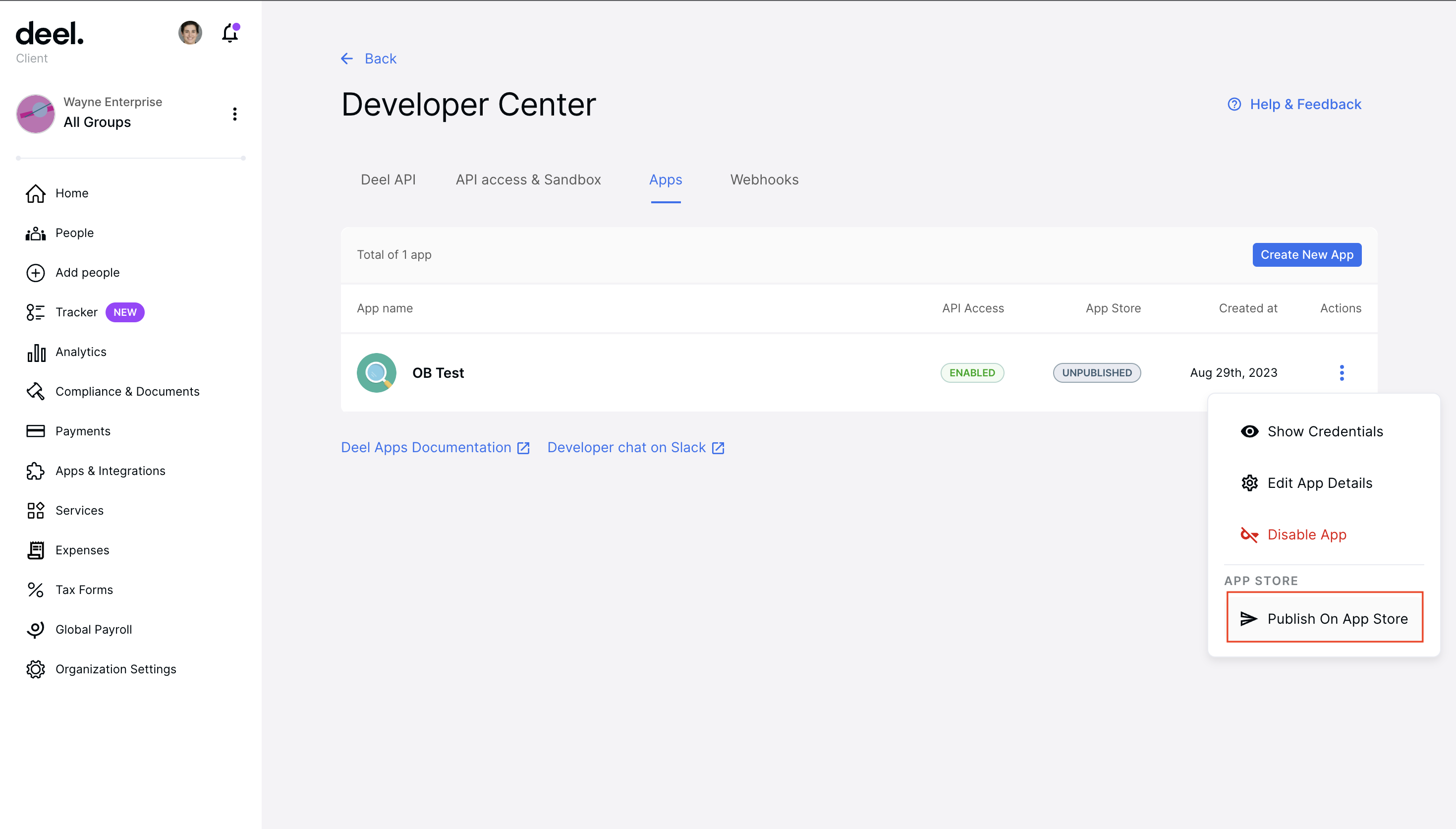Click the Analytics bar chart icon
The height and width of the screenshot is (829, 1456).
[36, 352]
